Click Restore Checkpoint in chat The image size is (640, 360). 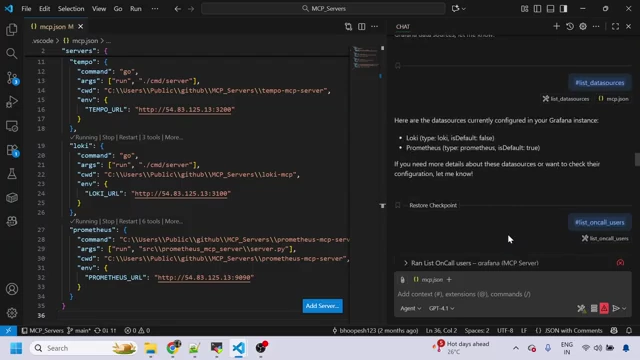tap(433, 205)
